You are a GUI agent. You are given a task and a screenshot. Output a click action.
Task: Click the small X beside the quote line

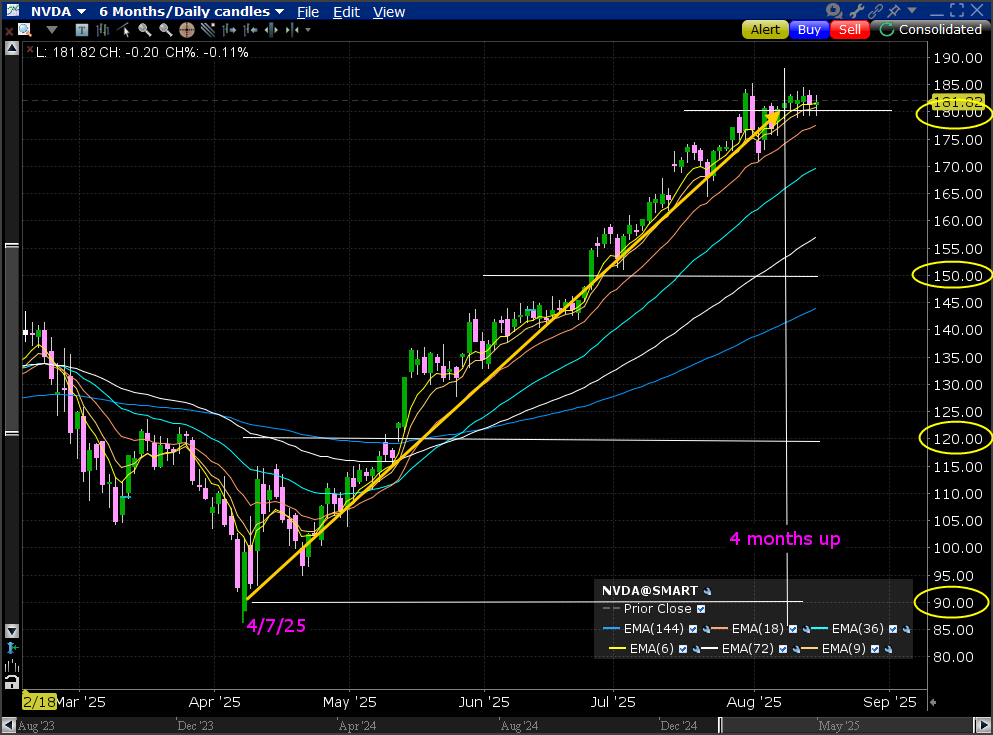coord(28,50)
